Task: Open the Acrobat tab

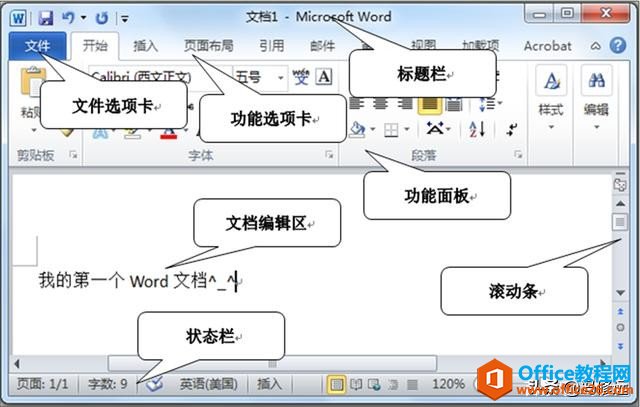Action: (547, 46)
